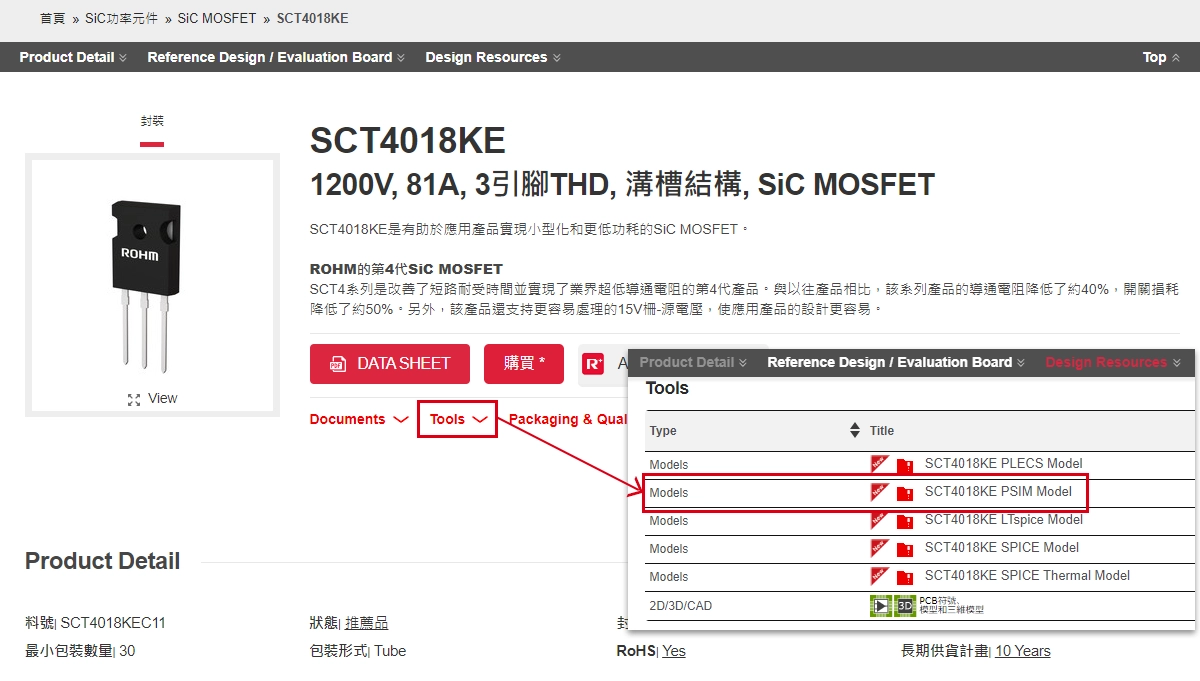Screen dimensions: 1200x681
Task: Click SCT4018KE LTspice Model title
Action: coord(1004,519)
